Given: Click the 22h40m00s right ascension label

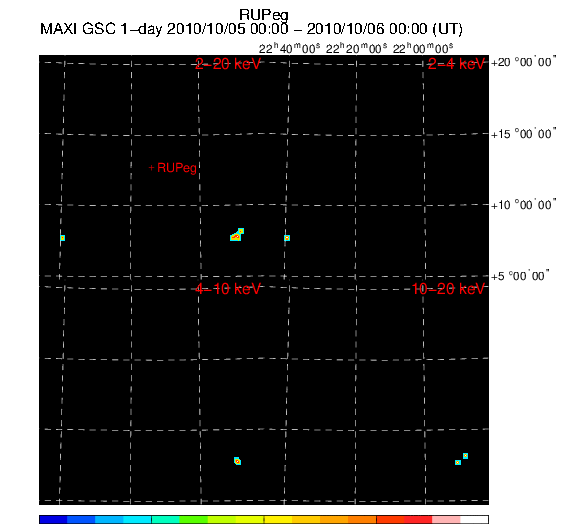Looking at the screenshot, I should (x=289, y=48).
